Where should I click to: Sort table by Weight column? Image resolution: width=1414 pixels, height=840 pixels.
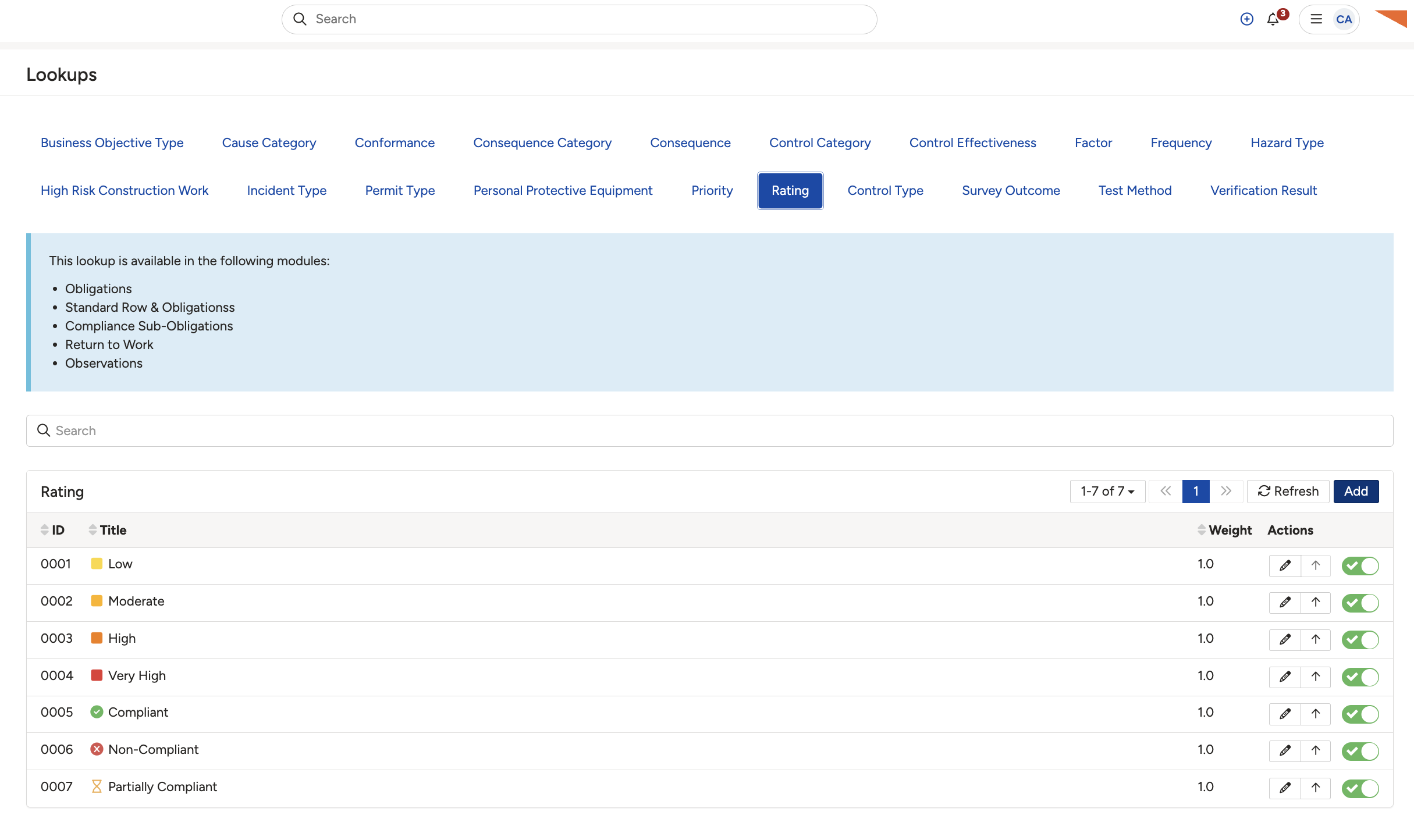tap(1224, 530)
